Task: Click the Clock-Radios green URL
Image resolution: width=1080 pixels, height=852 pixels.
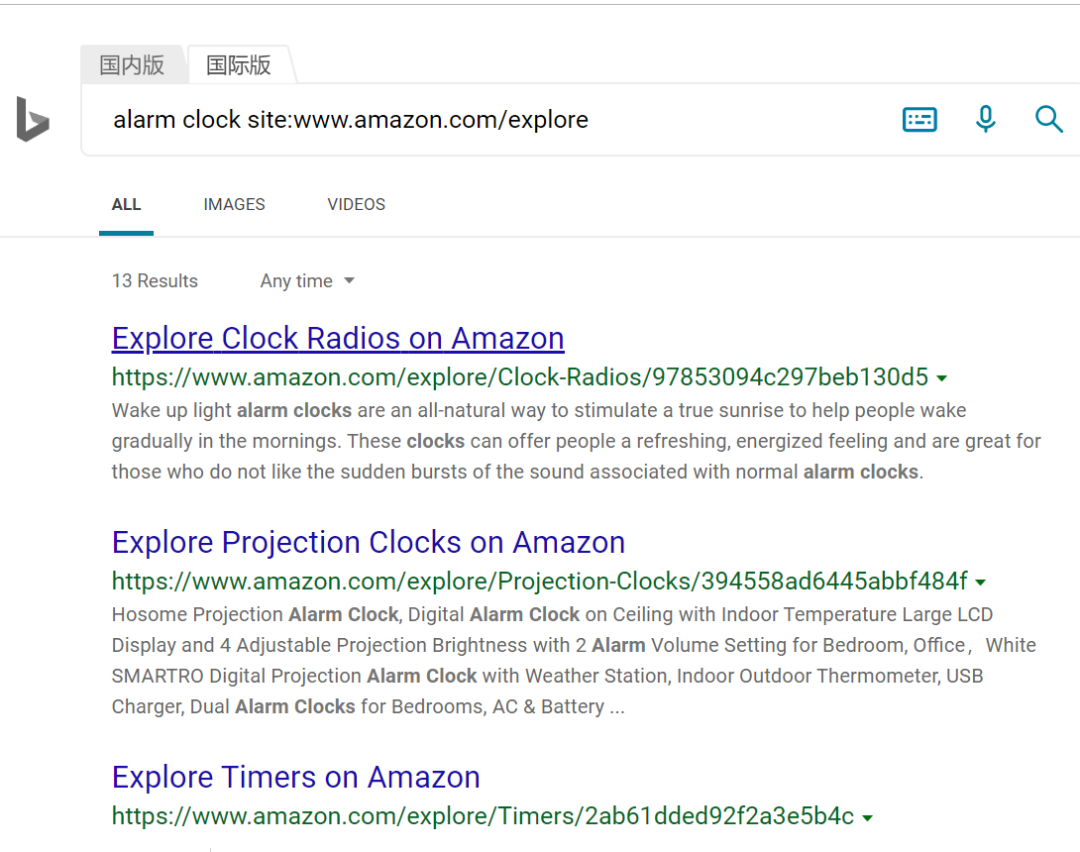Action: click(520, 377)
